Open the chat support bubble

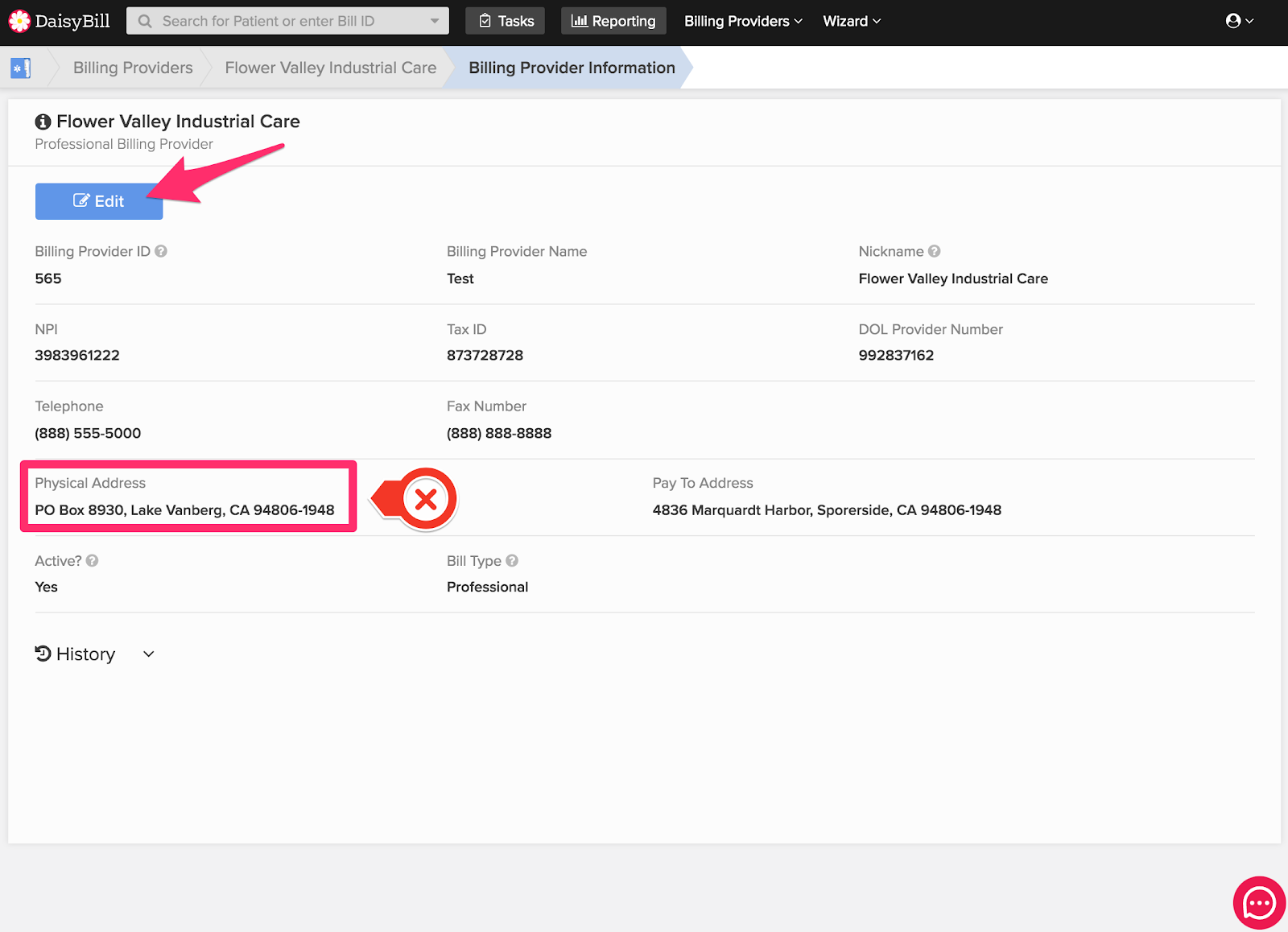[x=1259, y=903]
